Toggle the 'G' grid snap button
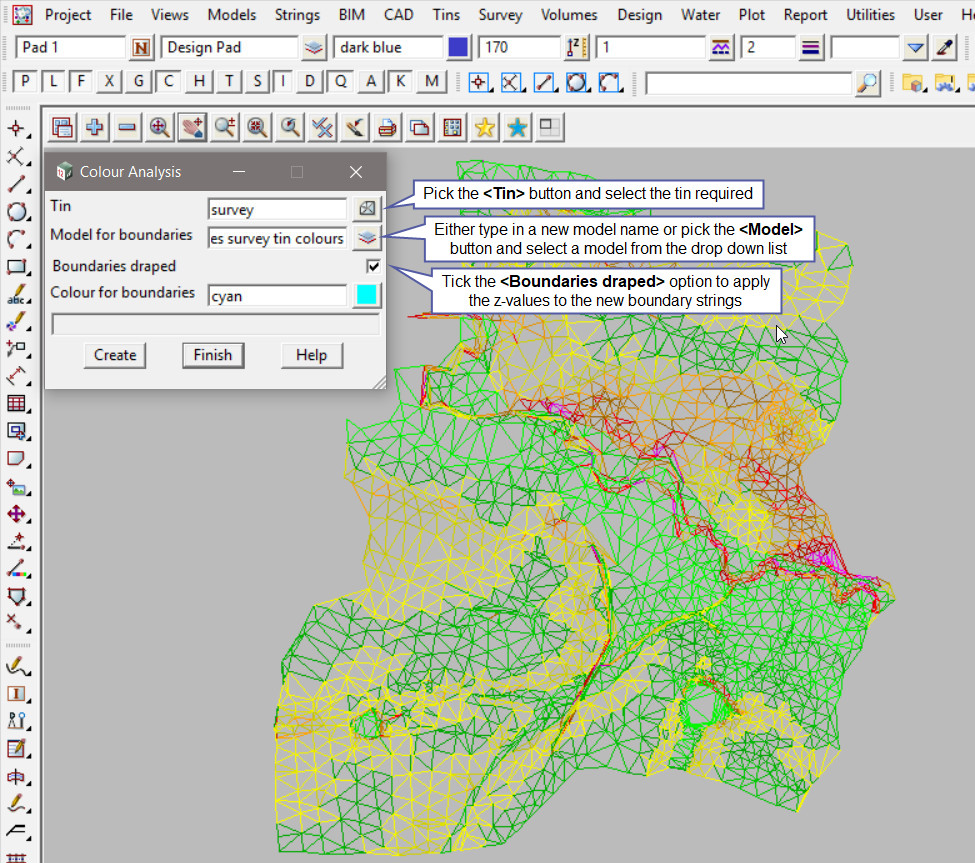The image size is (975, 863). [x=138, y=82]
